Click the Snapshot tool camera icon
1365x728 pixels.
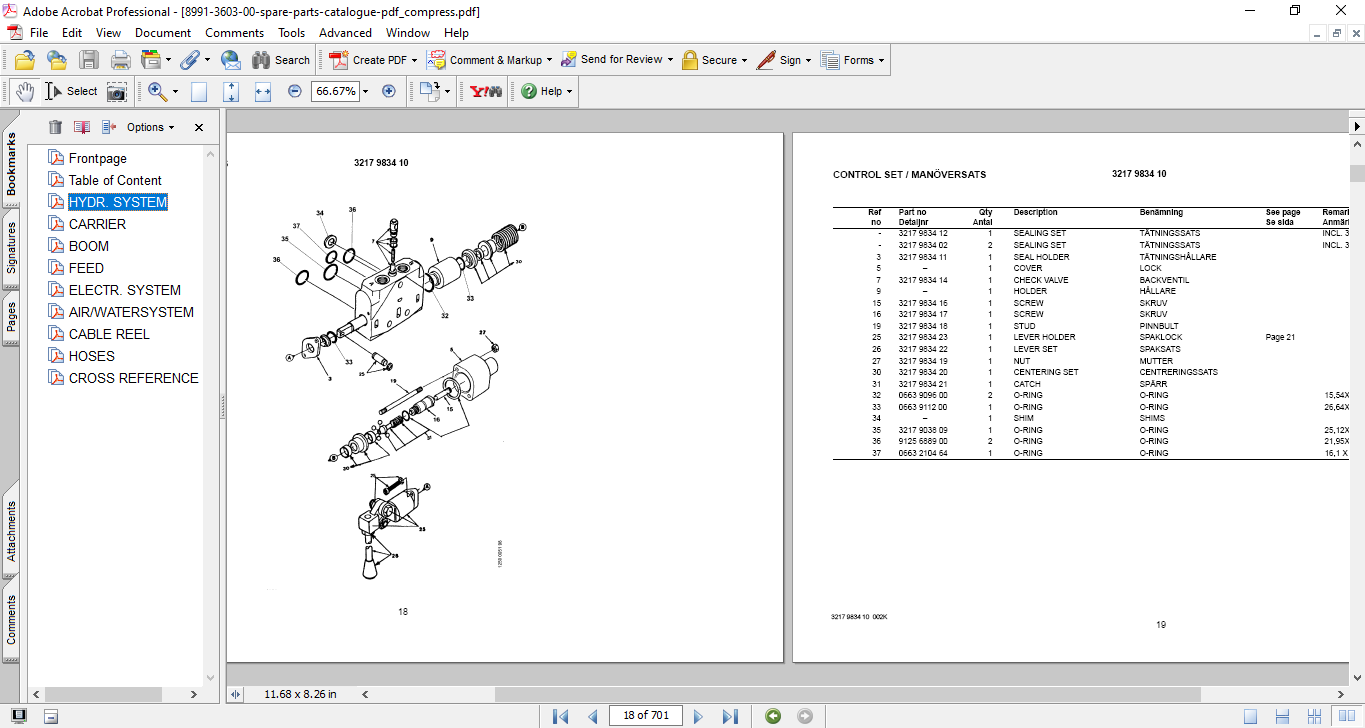pyautogui.click(x=117, y=91)
